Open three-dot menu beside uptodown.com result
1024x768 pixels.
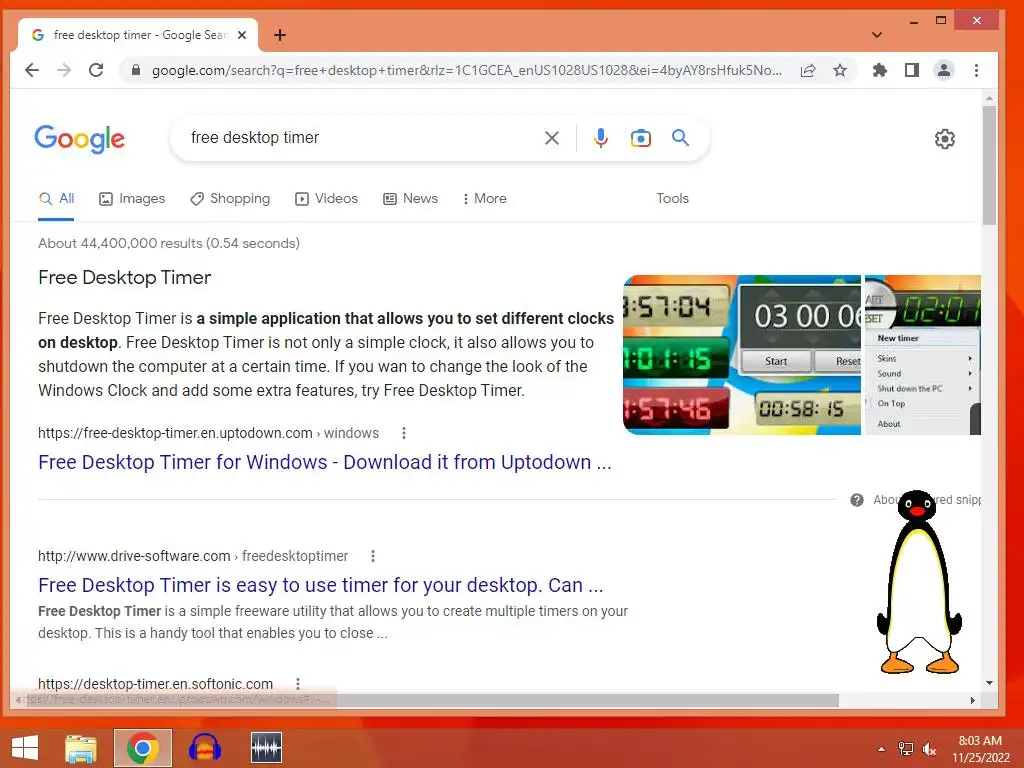[x=404, y=433]
